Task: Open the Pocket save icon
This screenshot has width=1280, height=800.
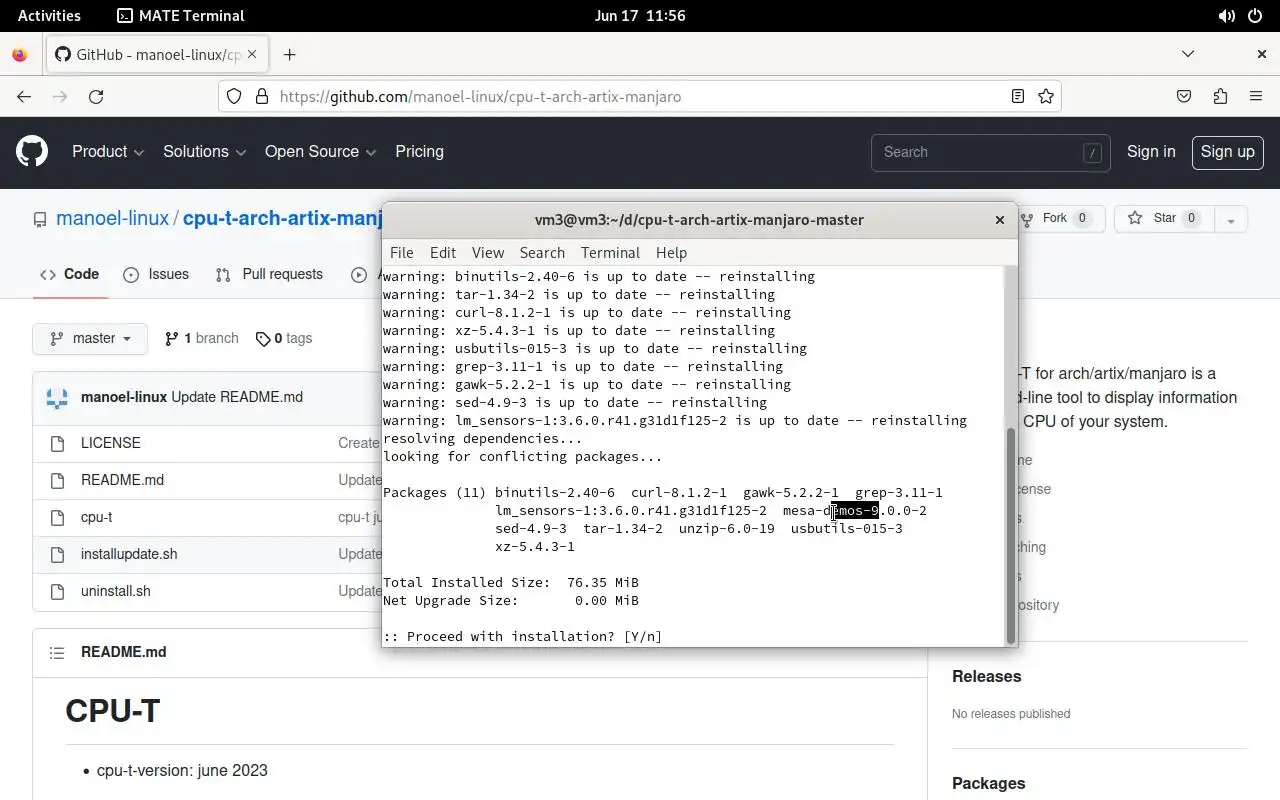Action: (x=1184, y=97)
